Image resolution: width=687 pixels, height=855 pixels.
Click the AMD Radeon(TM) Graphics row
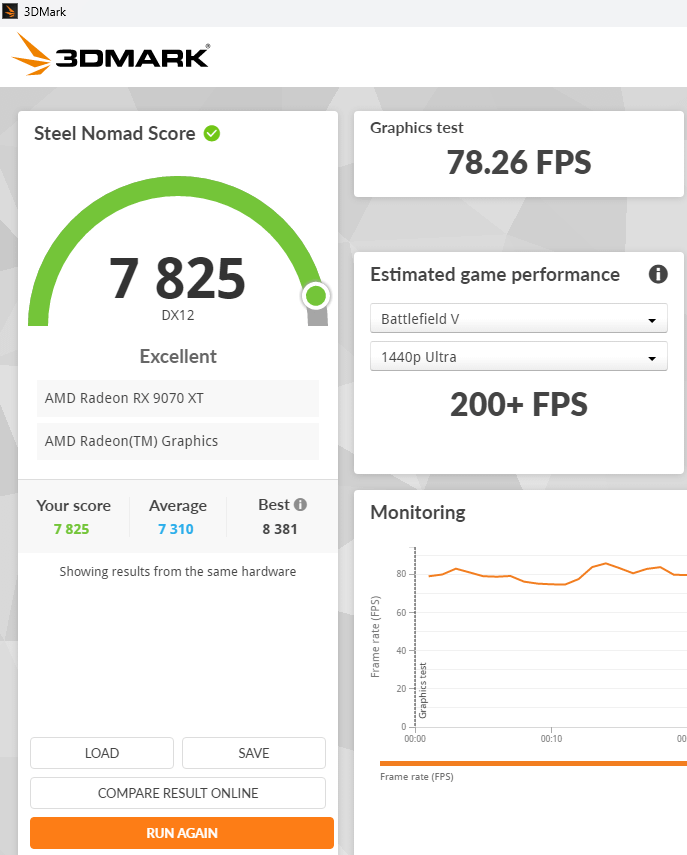(178, 441)
